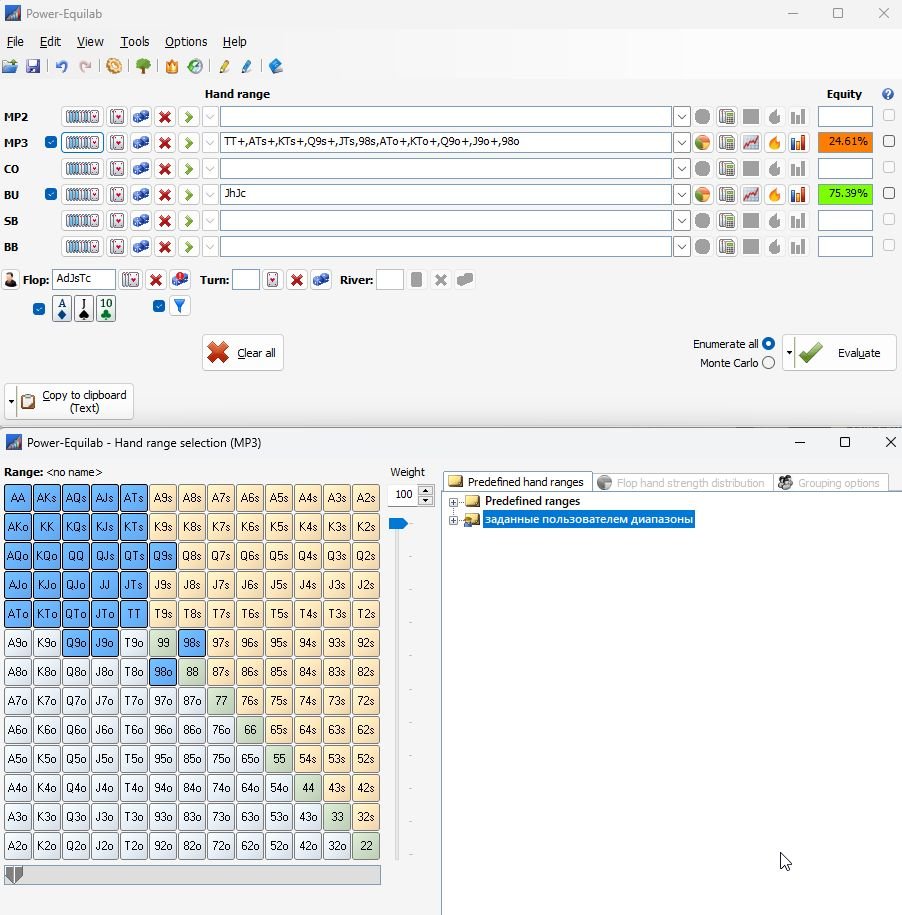This screenshot has height=915, width=902.
Task: Click single card icon in MP2 row
Action: (117, 117)
